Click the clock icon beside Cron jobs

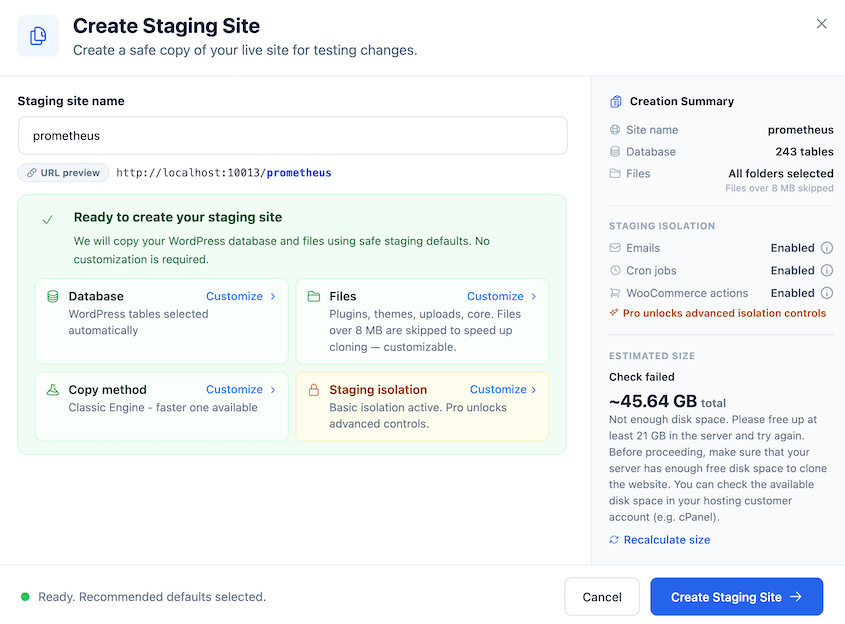[x=615, y=270]
